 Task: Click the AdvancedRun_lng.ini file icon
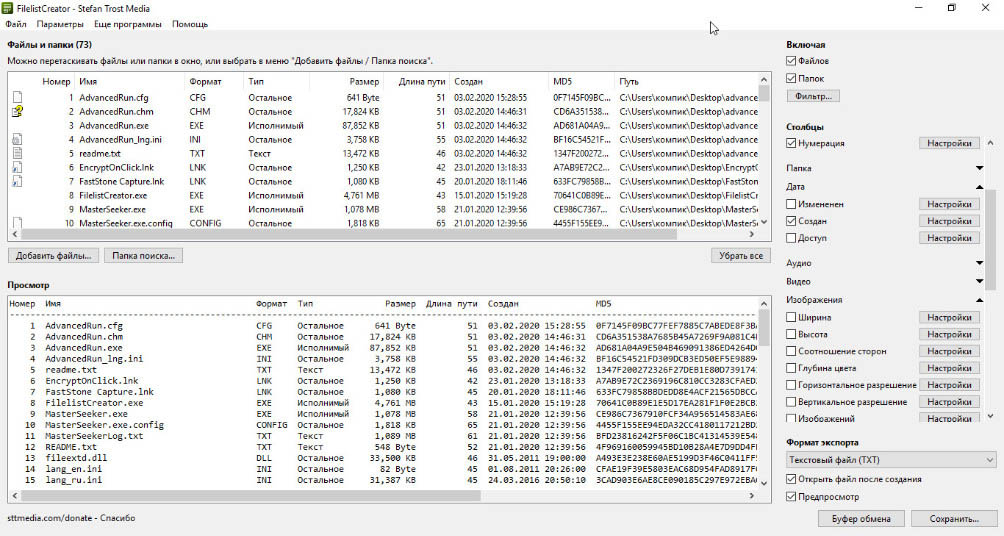click(x=17, y=140)
